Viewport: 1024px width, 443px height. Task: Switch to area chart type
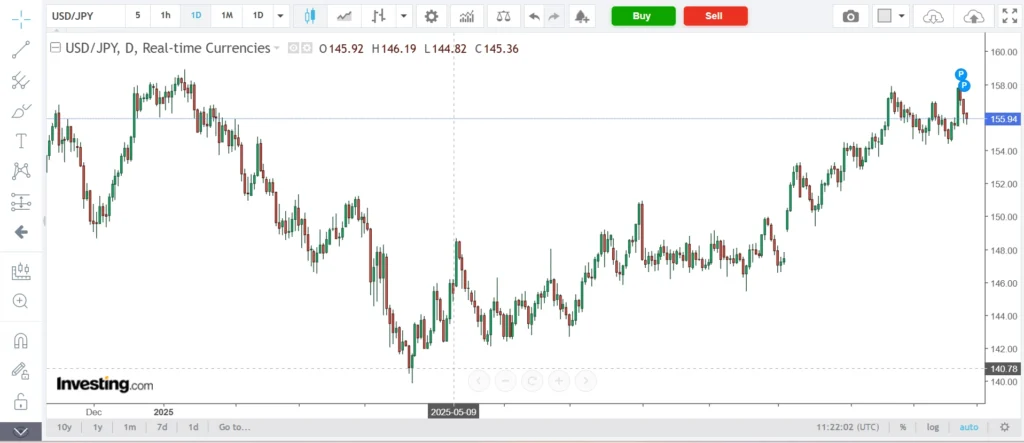[x=344, y=16]
